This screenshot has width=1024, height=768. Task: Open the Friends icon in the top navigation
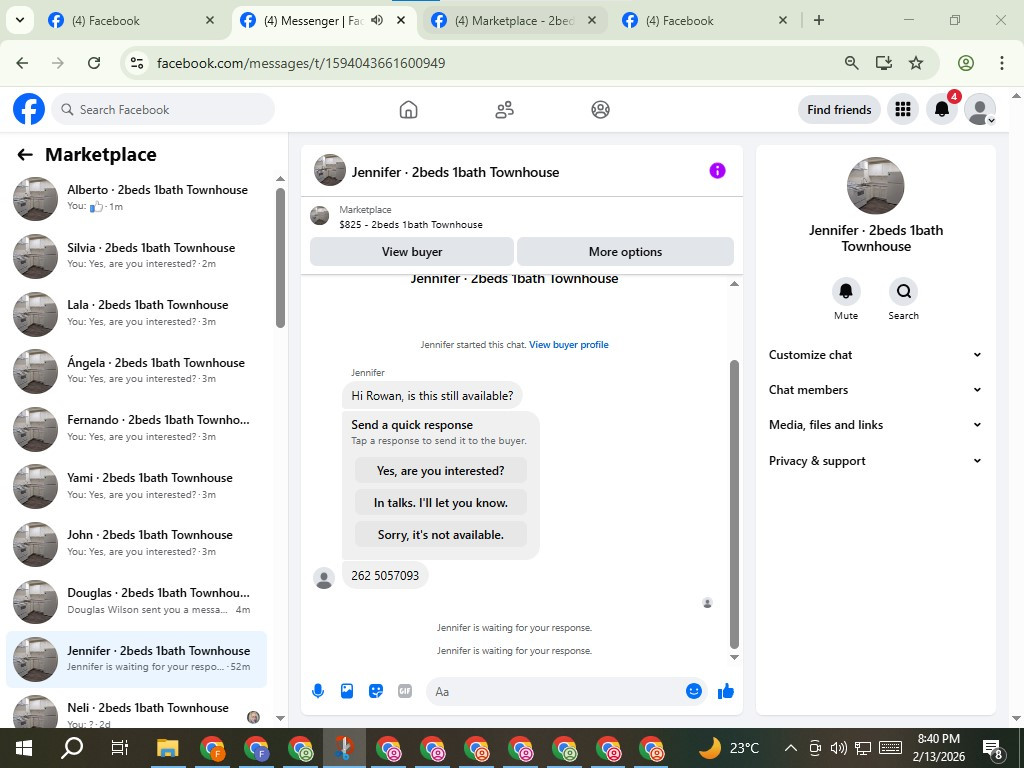[x=504, y=110]
